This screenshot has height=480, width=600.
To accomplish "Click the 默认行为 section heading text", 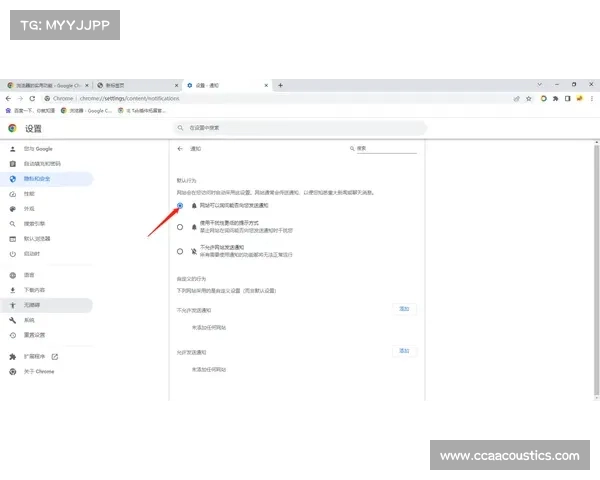I will 186,180.
